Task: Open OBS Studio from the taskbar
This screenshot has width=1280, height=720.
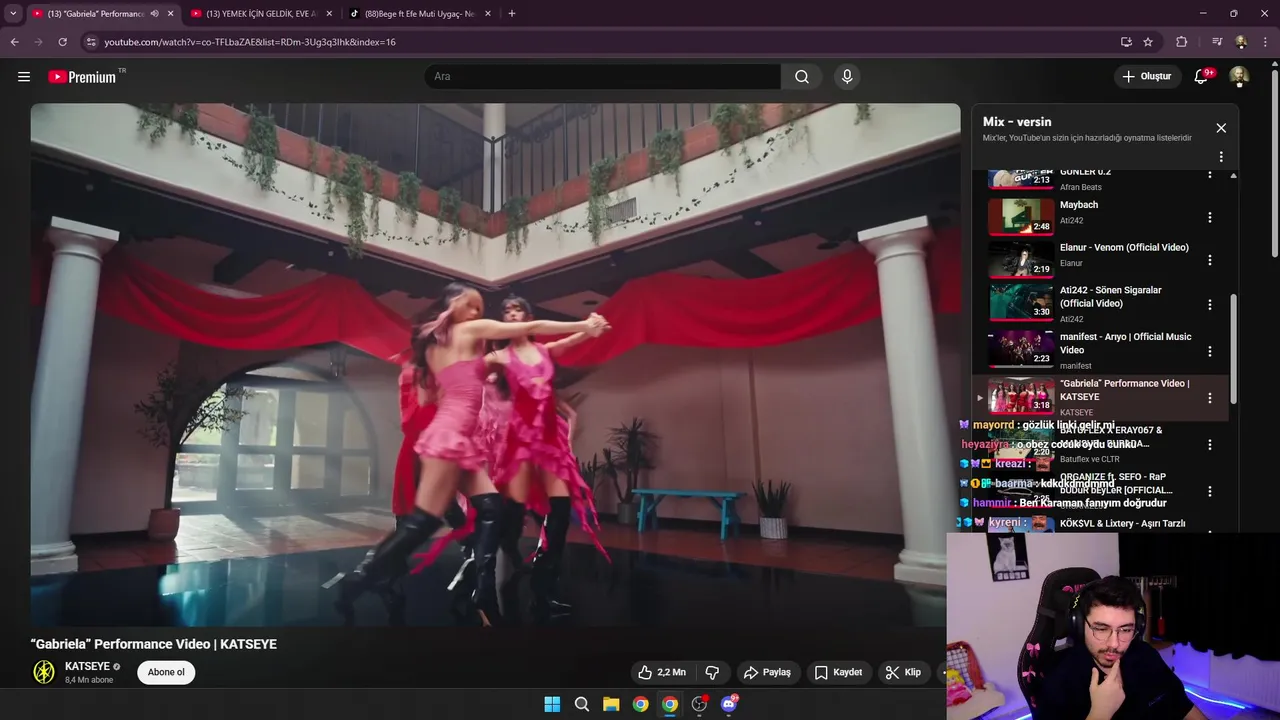Action: (x=699, y=704)
